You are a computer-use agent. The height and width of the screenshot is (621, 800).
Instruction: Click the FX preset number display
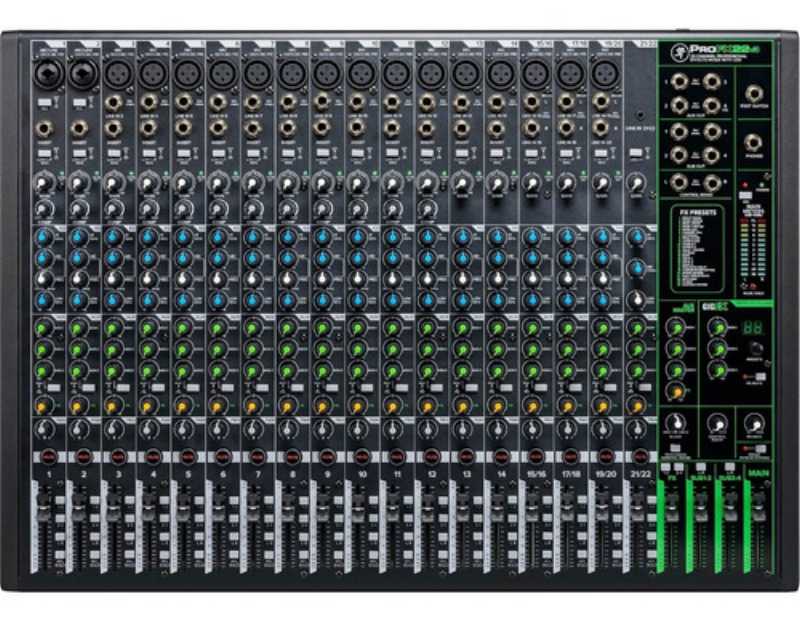point(751,328)
